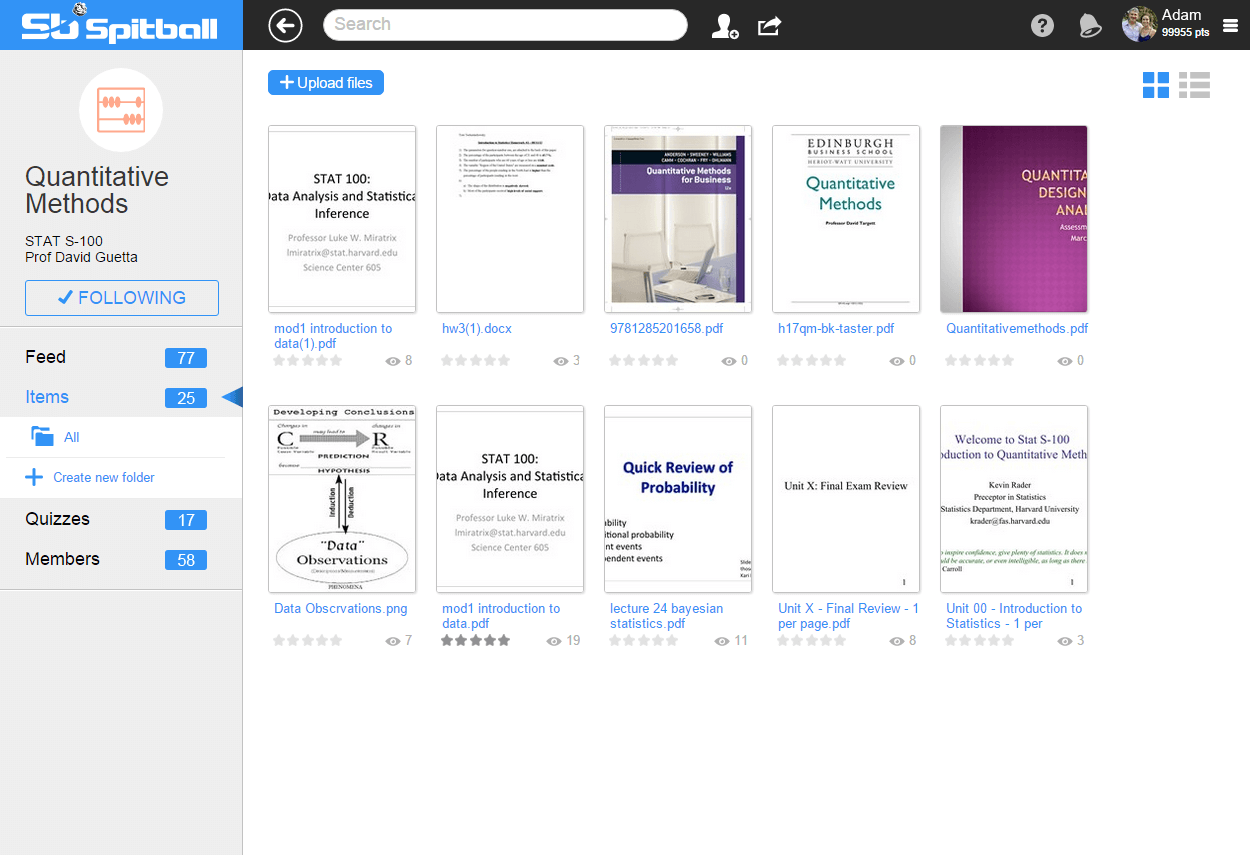The width and height of the screenshot is (1250, 855).
Task: Open the invite user icon
Action: tap(724, 26)
